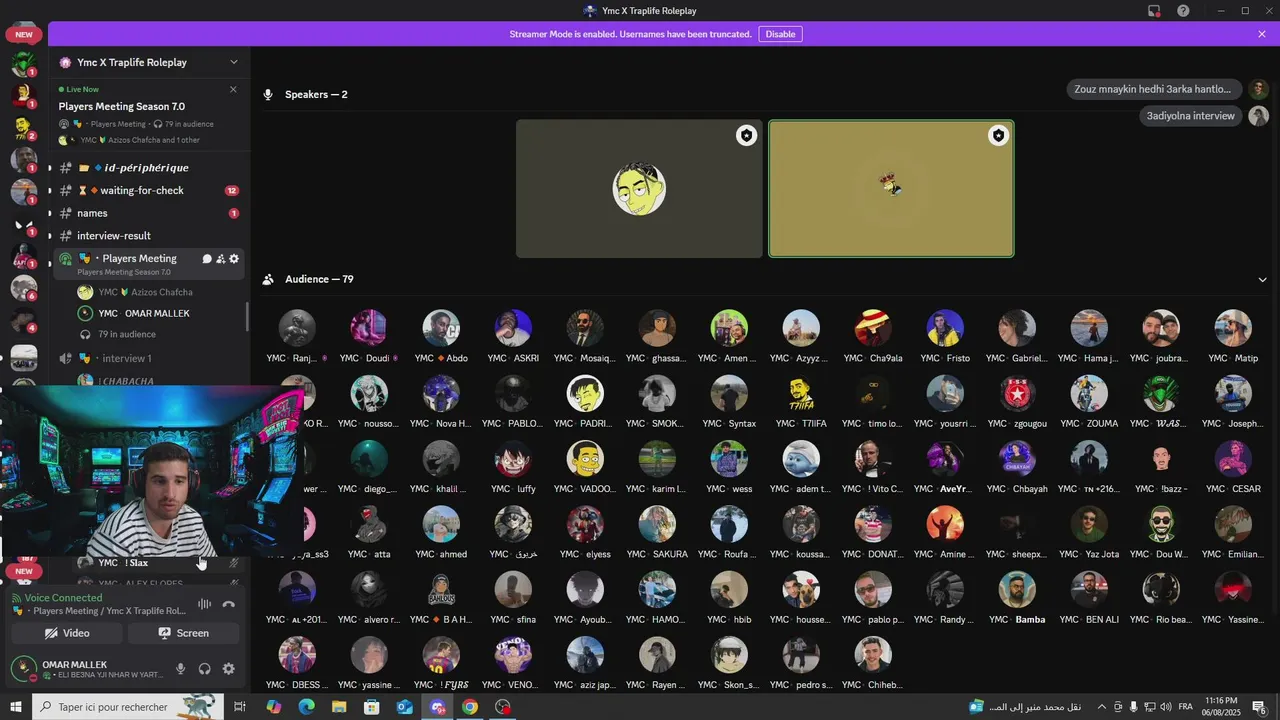Screen dimensions: 1280x720
Task: Toggle microphone mute in user panel
Action: (x=180, y=669)
